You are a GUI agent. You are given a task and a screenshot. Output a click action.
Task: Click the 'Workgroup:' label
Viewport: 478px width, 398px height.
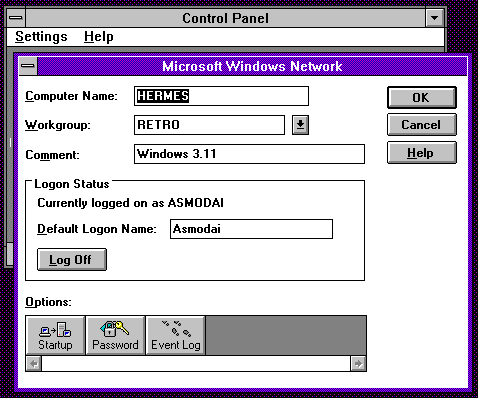[x=58, y=125]
